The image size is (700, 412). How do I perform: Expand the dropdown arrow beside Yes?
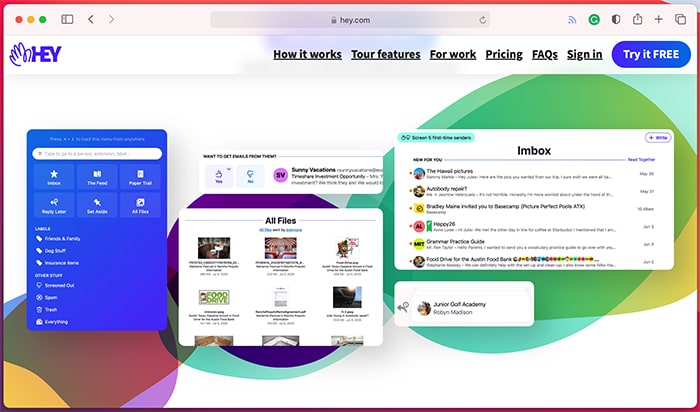coord(229,169)
